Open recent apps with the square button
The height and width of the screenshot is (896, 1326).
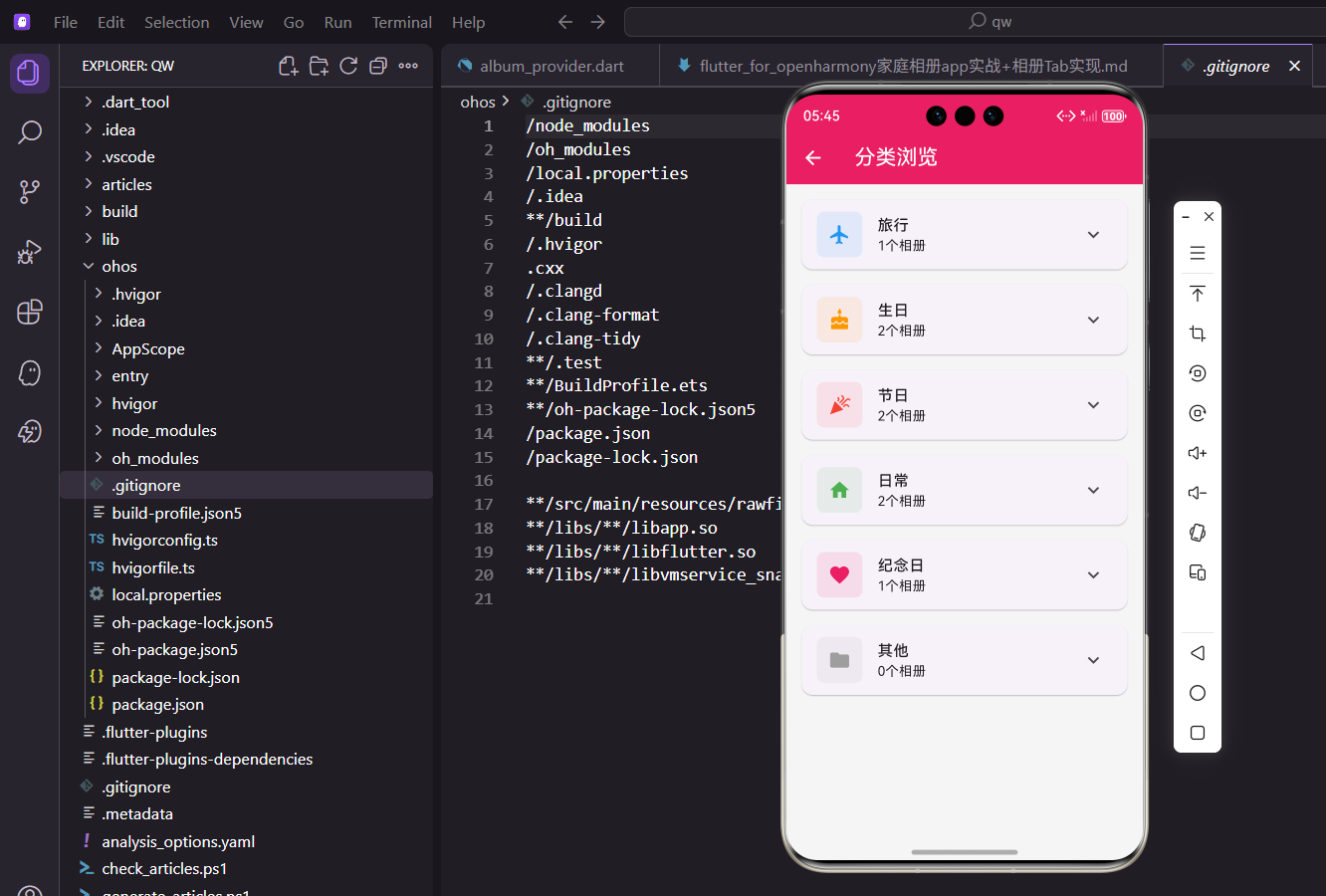1197,732
